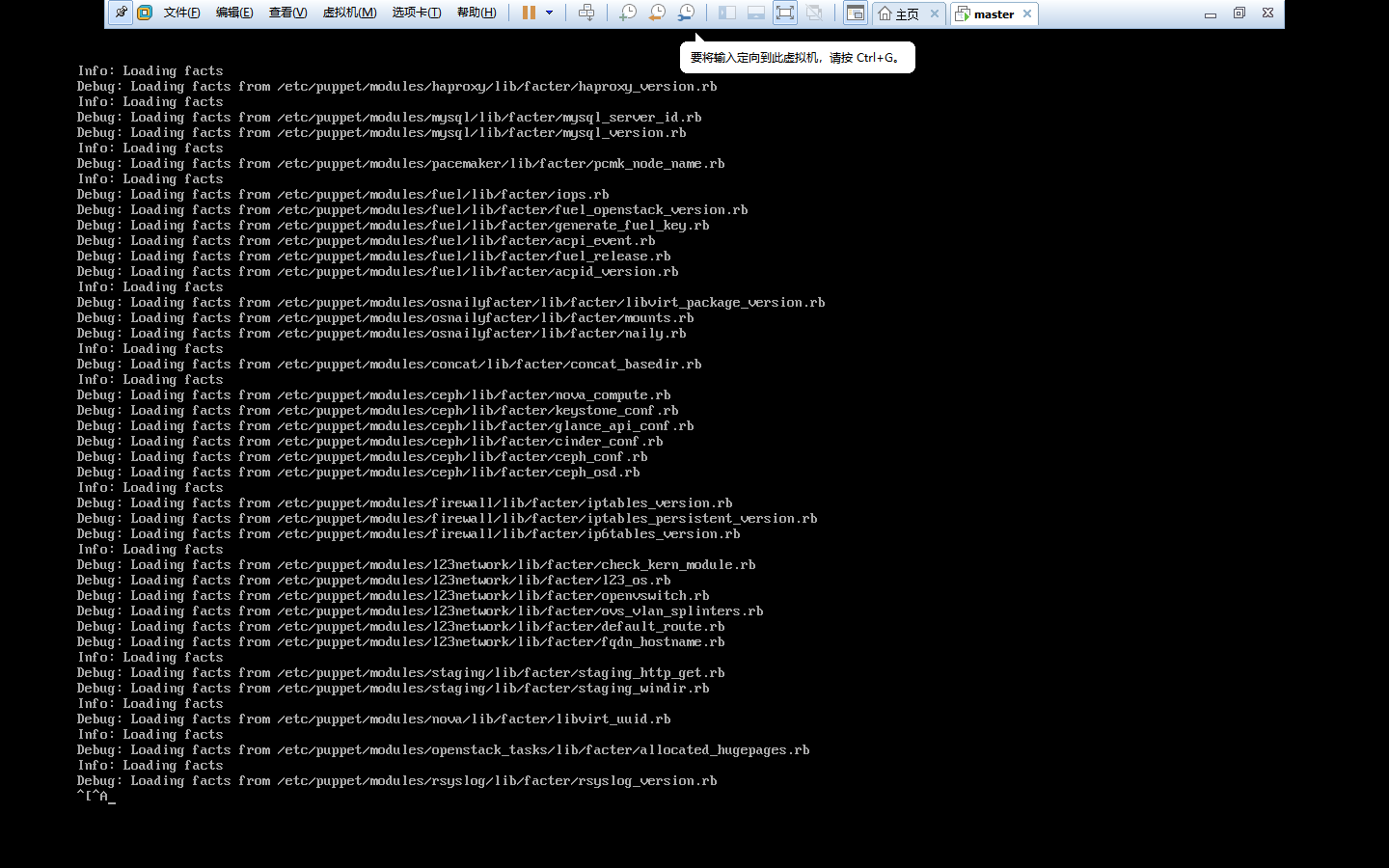1389x868 pixels.
Task: Take a snapshot of the virtual machine
Action: pos(628,13)
